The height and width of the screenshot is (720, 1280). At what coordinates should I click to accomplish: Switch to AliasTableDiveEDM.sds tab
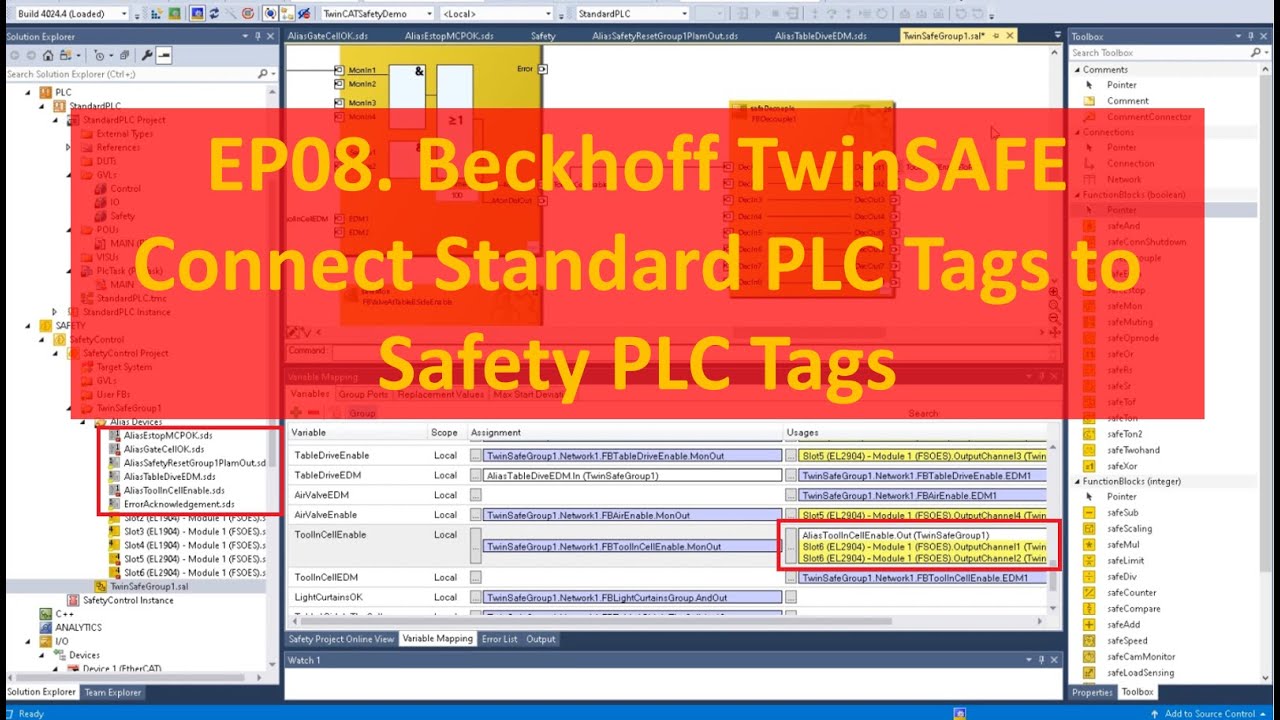coord(819,36)
